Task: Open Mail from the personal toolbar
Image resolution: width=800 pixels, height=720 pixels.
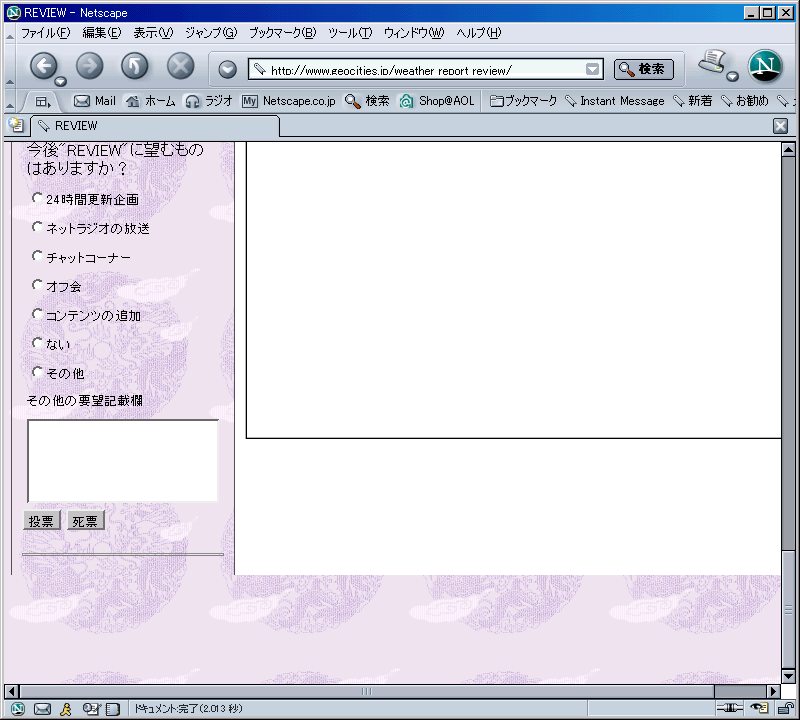Action: [x=95, y=101]
